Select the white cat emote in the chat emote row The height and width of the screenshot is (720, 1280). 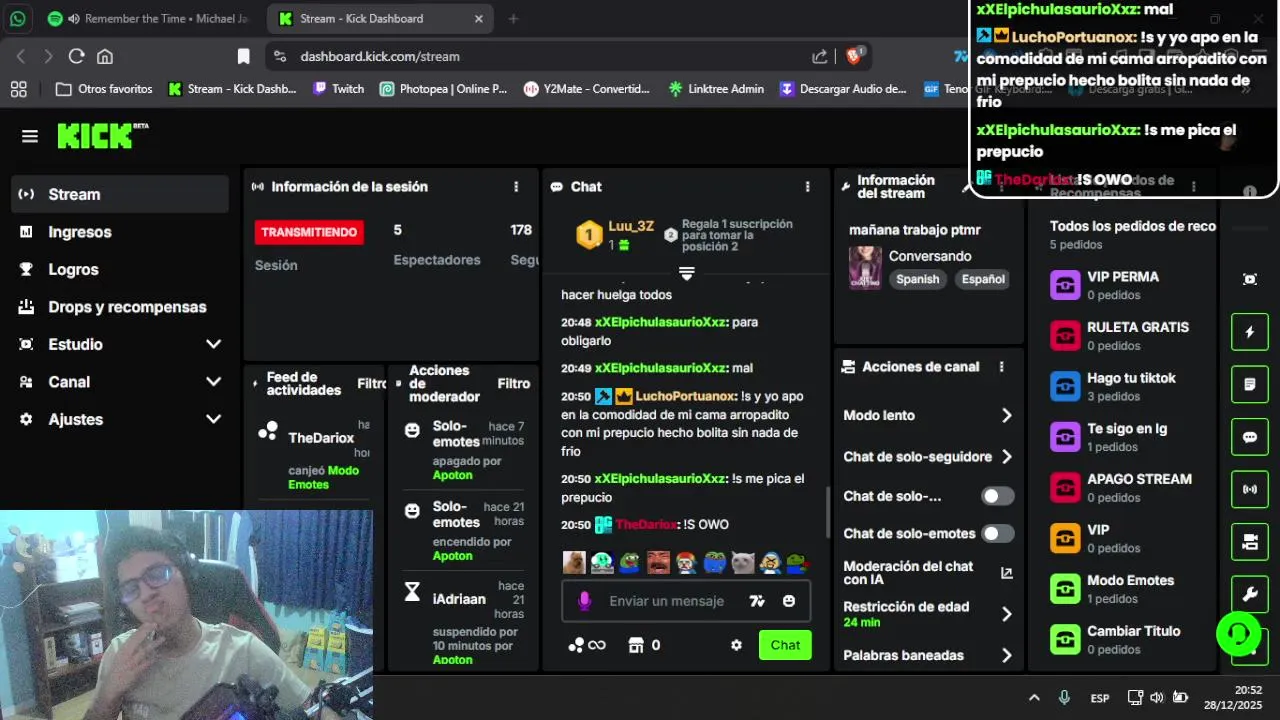[741, 562]
